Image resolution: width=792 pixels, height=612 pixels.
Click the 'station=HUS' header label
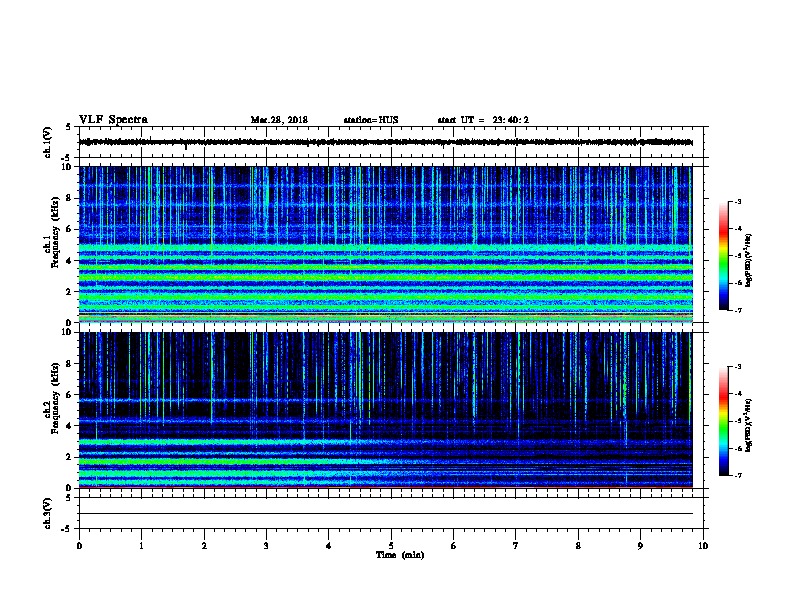(x=371, y=120)
